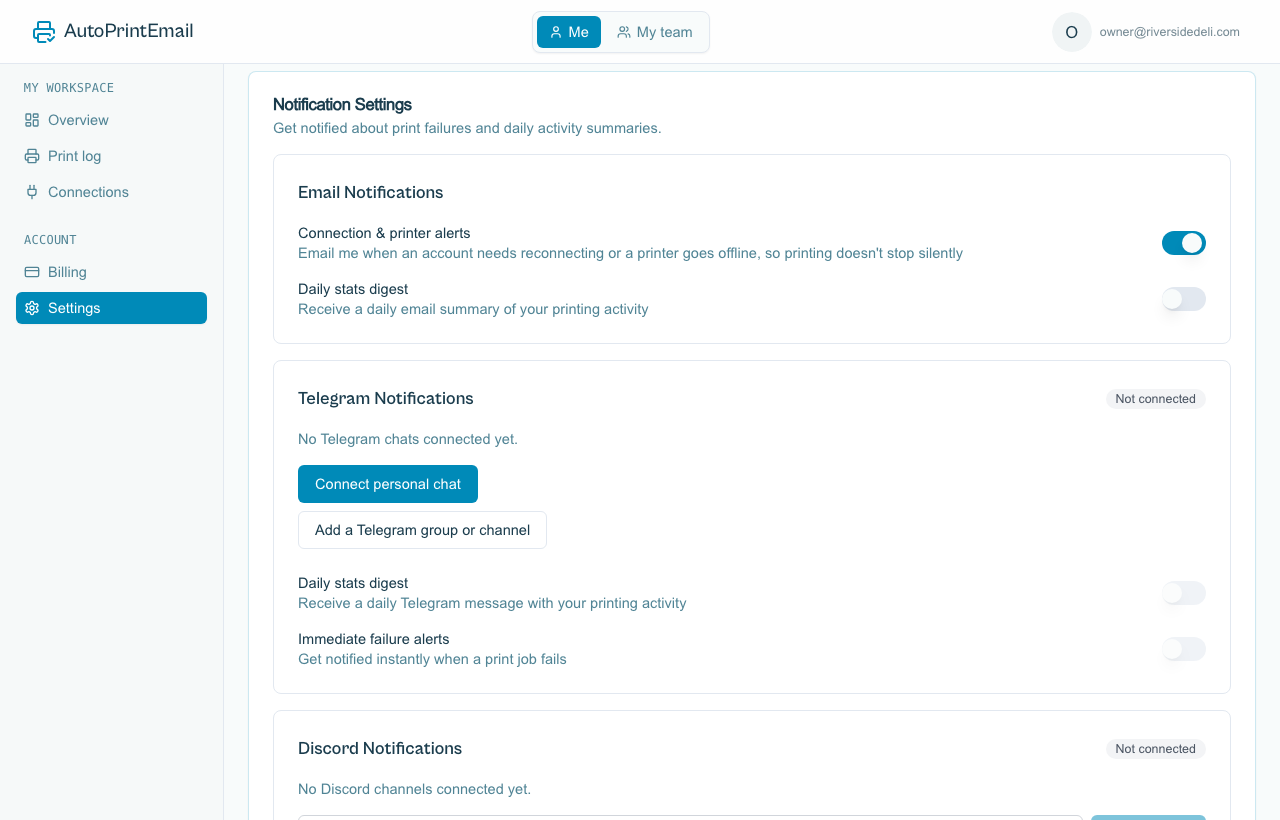Click the Telegram Notifications section title

click(x=386, y=398)
